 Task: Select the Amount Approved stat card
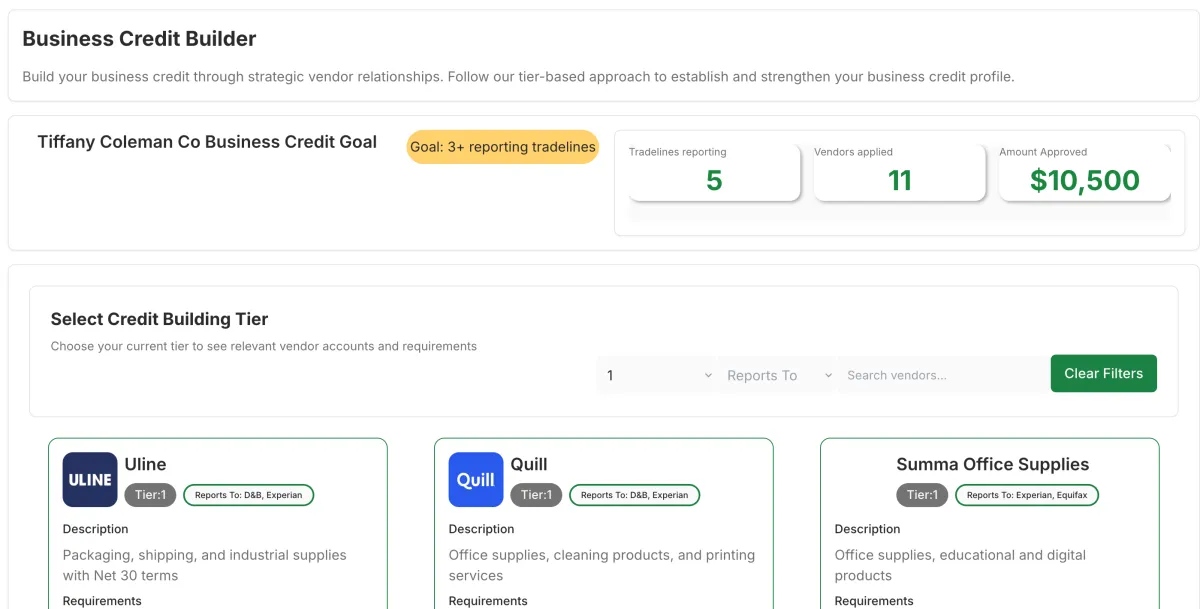(1084, 172)
